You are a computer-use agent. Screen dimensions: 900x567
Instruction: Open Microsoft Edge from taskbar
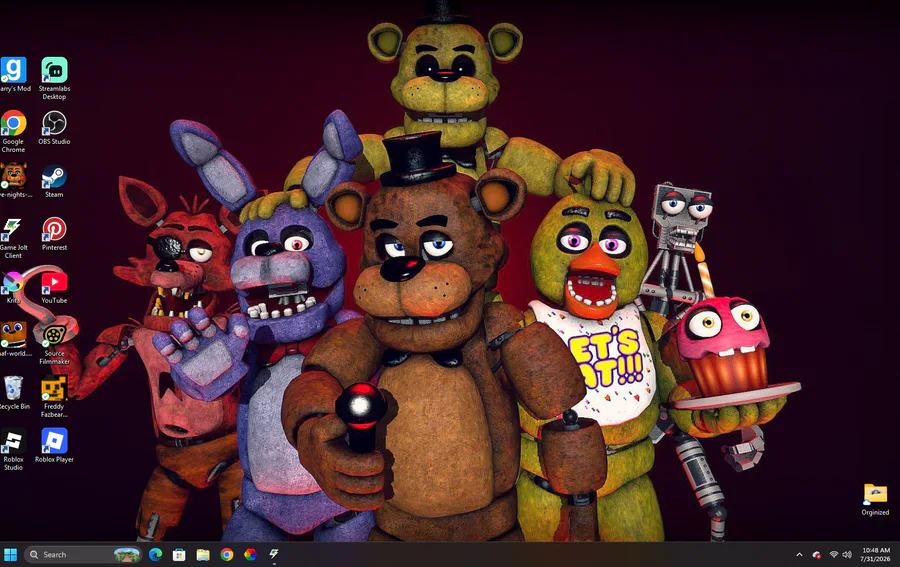[x=156, y=554]
